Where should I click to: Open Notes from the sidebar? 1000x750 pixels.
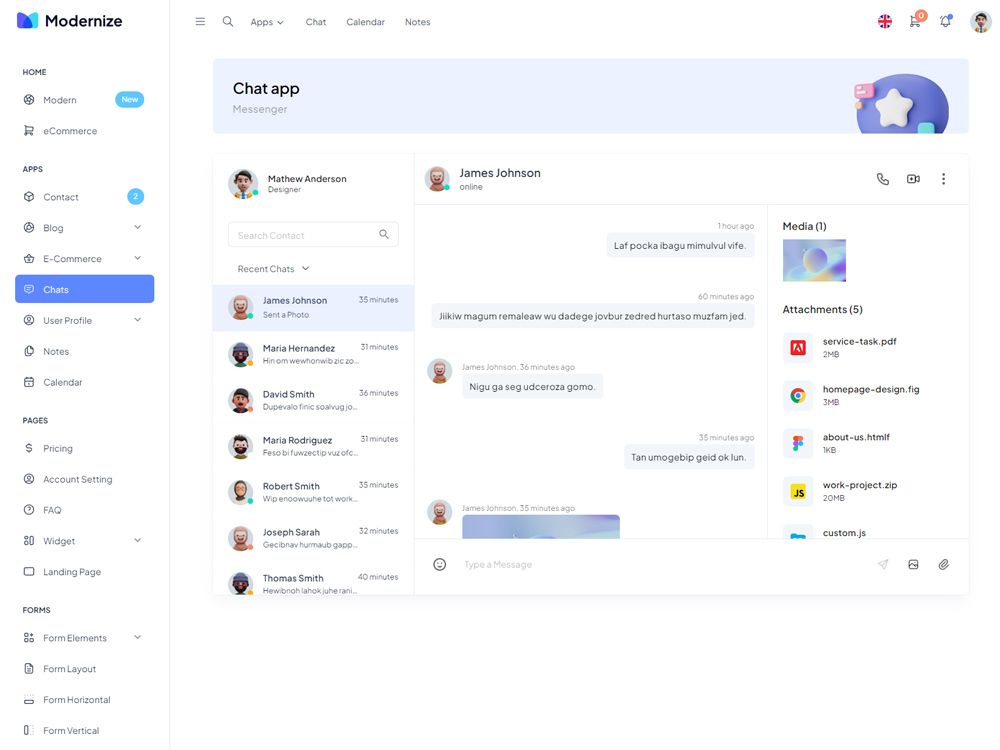[56, 351]
